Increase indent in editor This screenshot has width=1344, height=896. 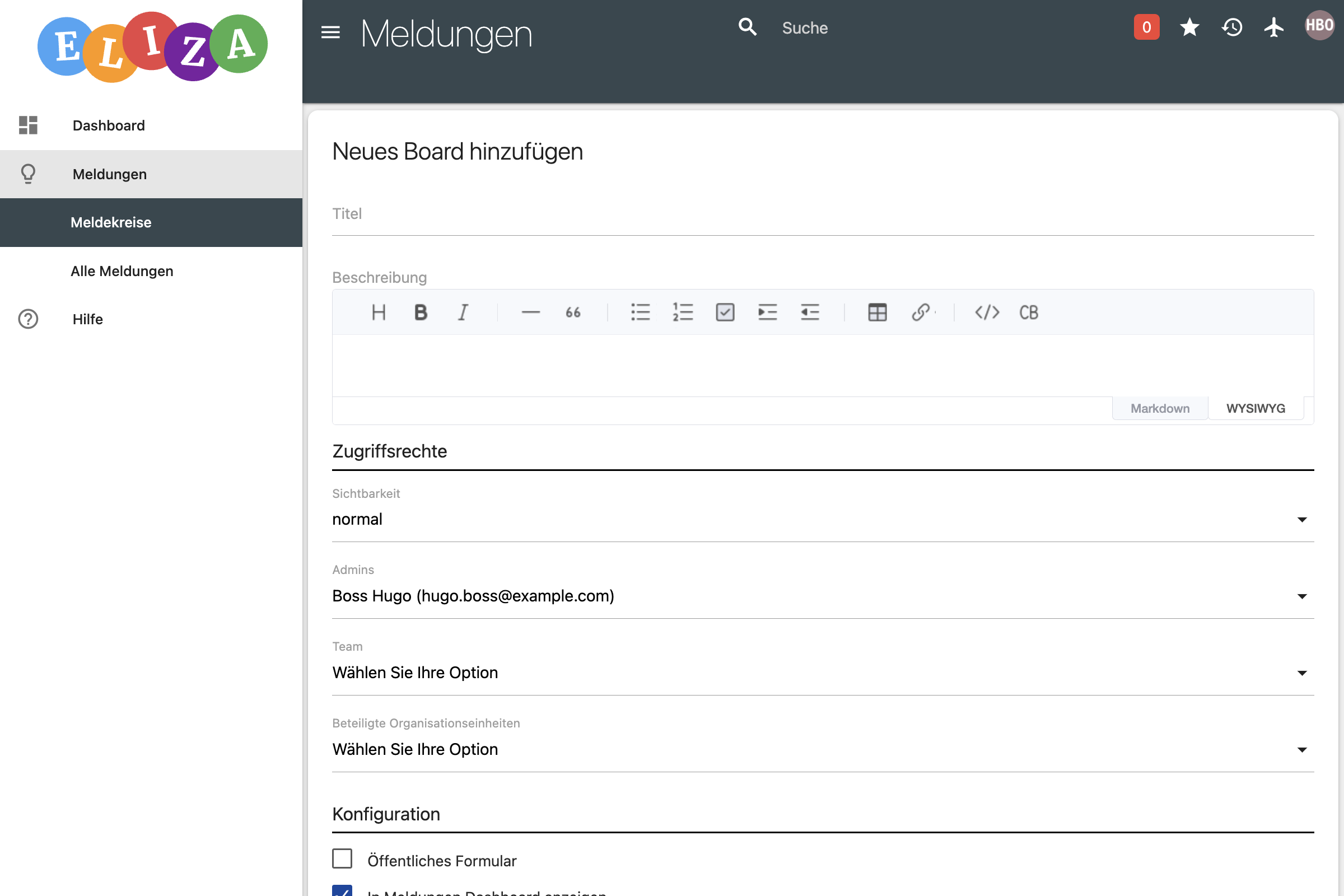click(x=767, y=312)
